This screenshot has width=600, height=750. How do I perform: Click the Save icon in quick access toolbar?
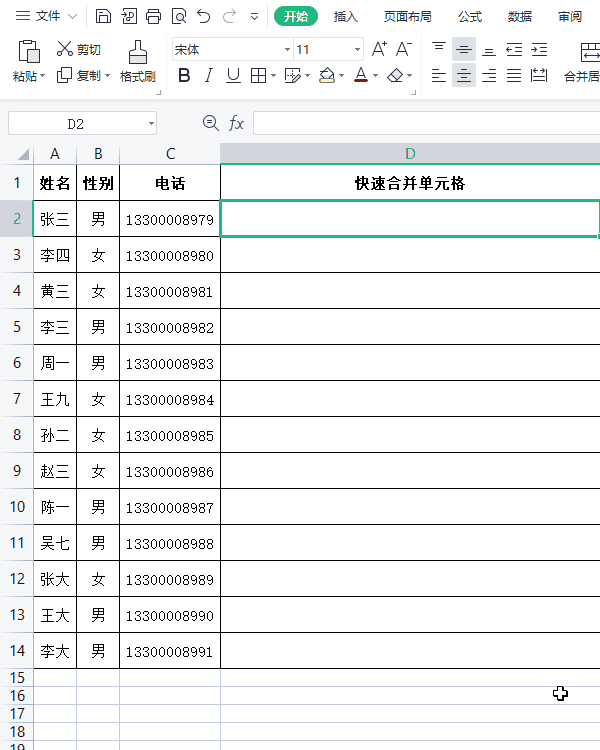click(x=104, y=16)
